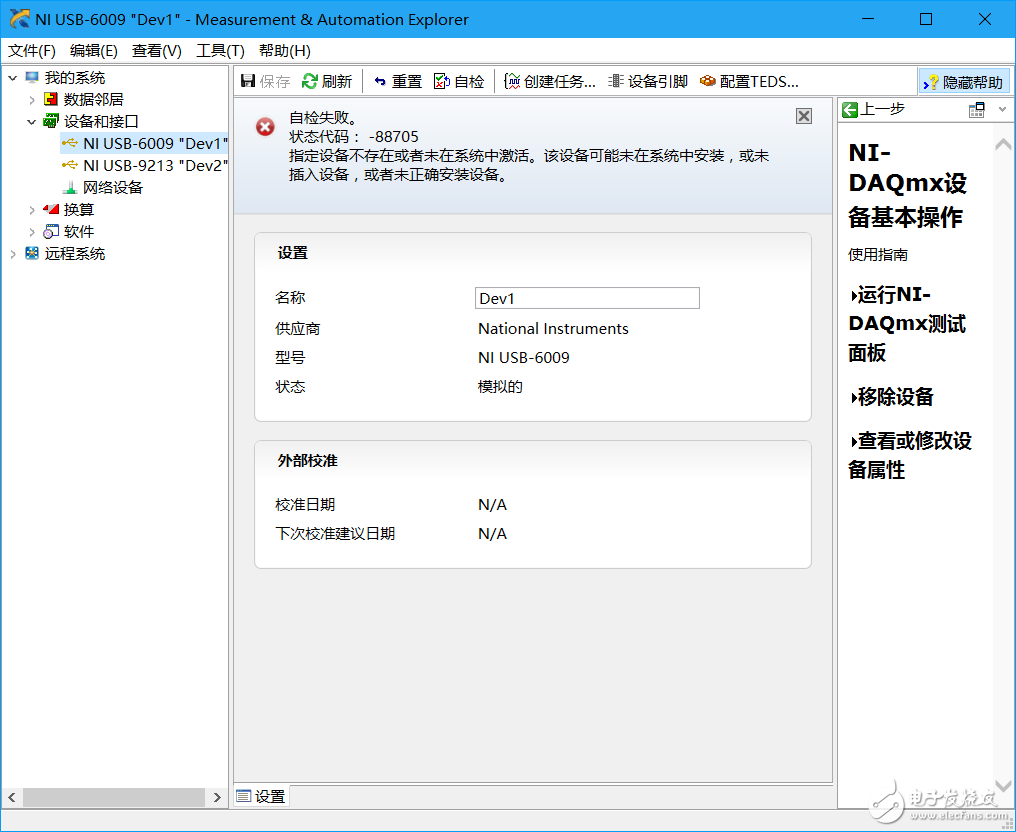Click the tree panel horizontal scrollbar thumb

tap(114, 797)
